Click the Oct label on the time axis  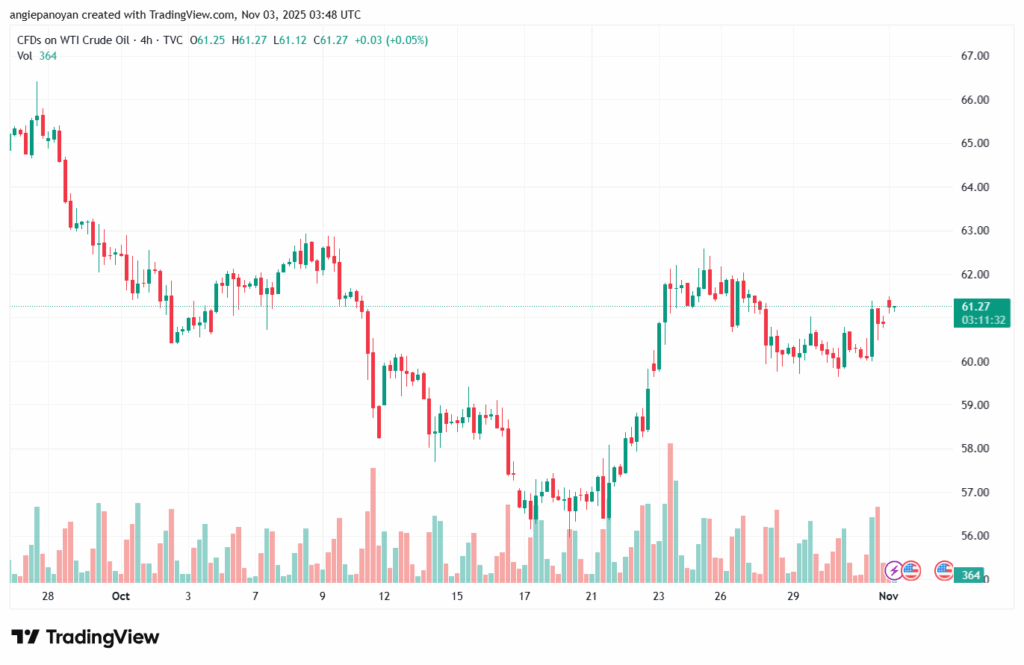coord(121,597)
